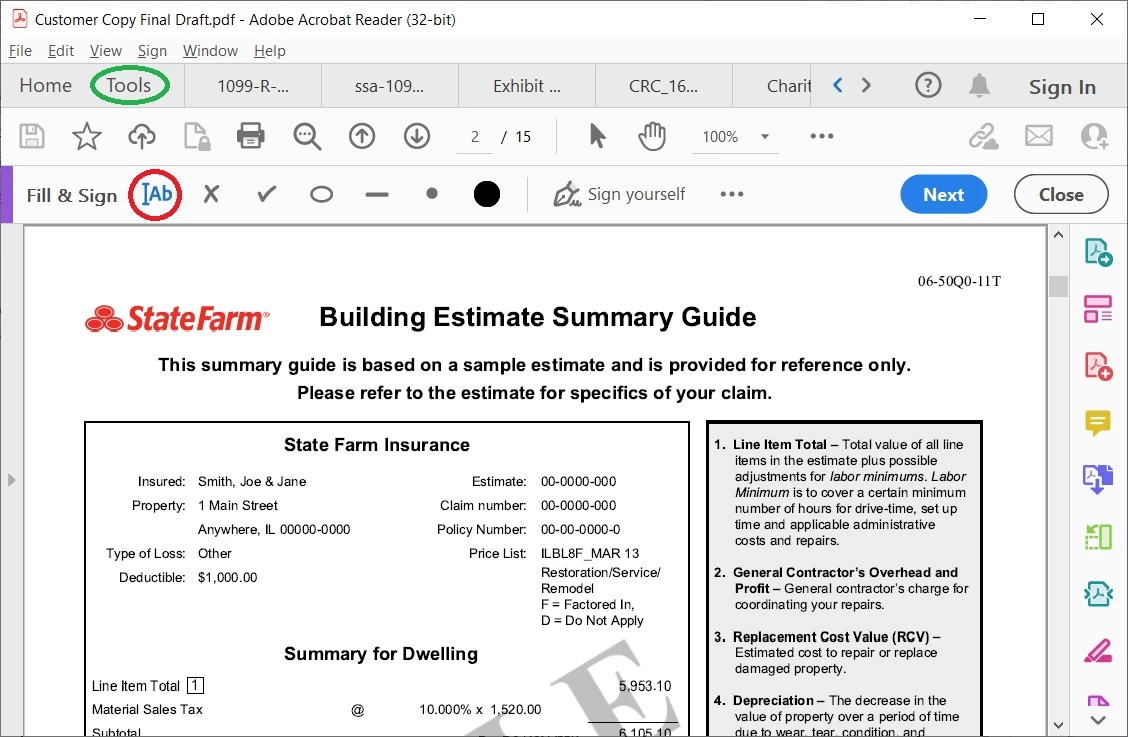Go to previous page arrow

click(362, 136)
